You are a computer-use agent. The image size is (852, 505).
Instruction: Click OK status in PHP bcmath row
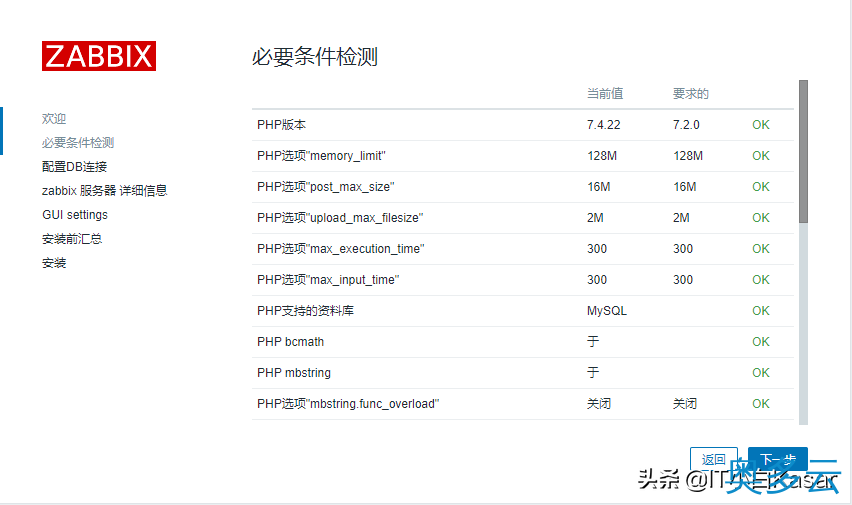[x=761, y=341]
